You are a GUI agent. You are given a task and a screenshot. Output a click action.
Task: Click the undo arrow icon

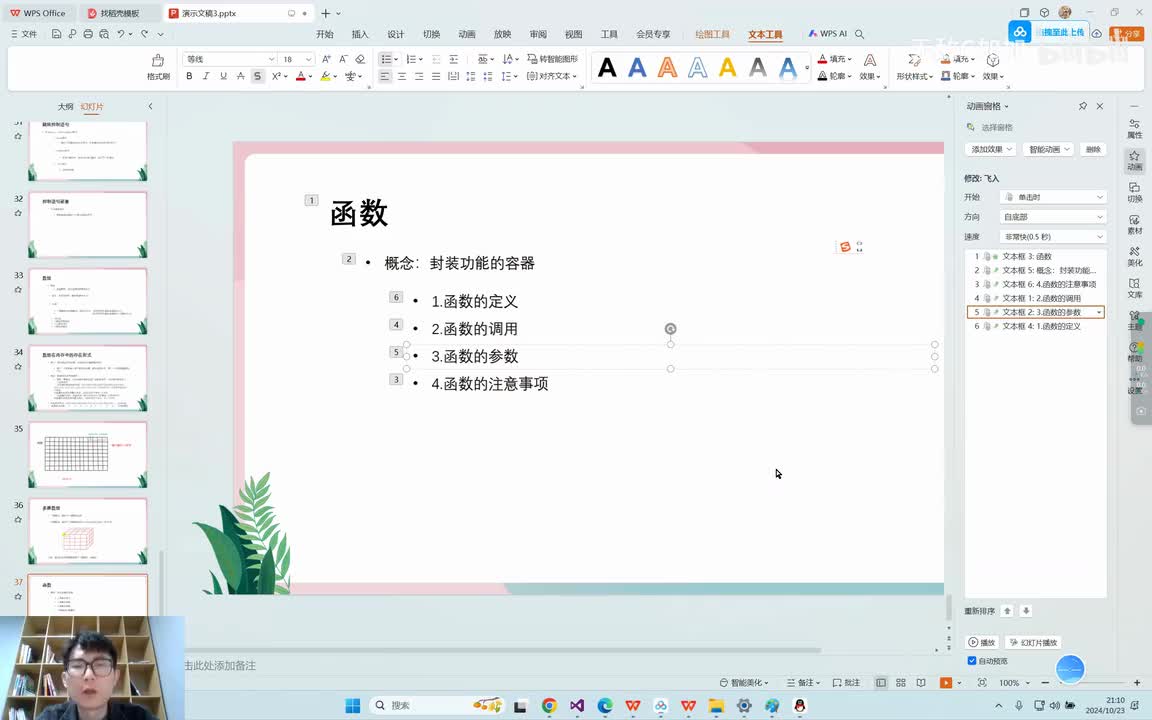[120, 34]
